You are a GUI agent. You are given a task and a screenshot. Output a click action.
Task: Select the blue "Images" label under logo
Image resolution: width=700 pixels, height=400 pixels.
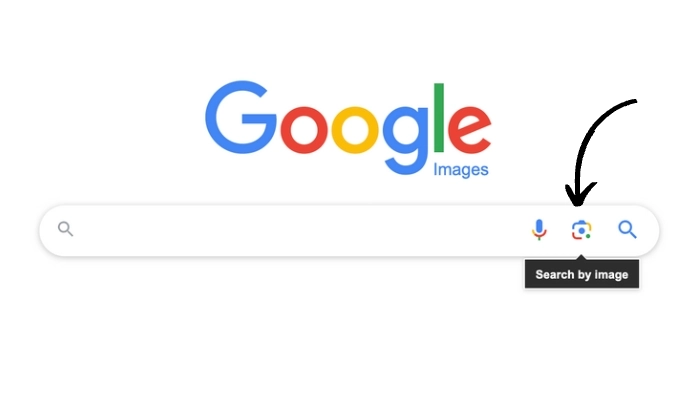tap(461, 170)
